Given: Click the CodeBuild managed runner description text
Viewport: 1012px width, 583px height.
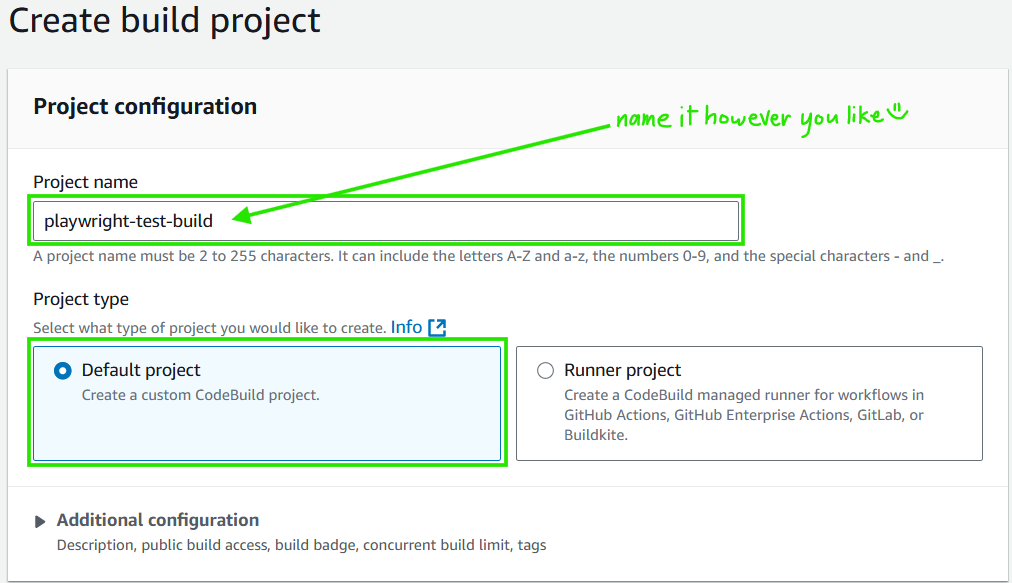Looking at the screenshot, I should click(x=744, y=414).
